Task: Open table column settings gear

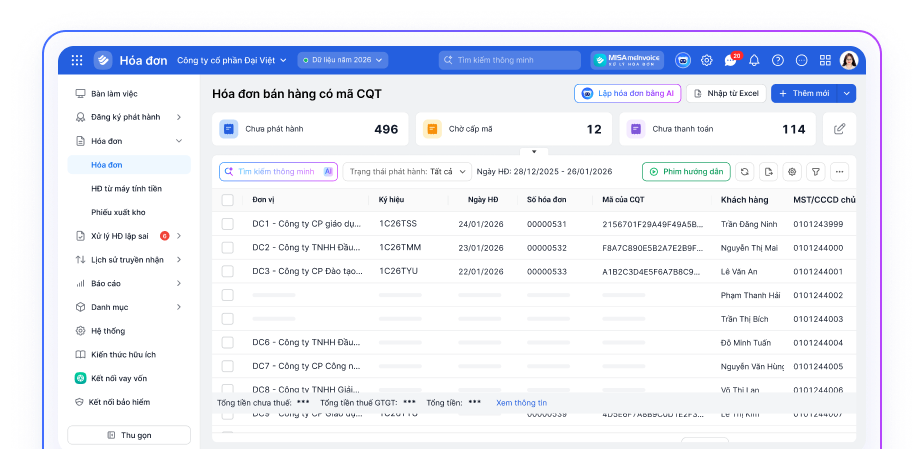Action: 792,172
